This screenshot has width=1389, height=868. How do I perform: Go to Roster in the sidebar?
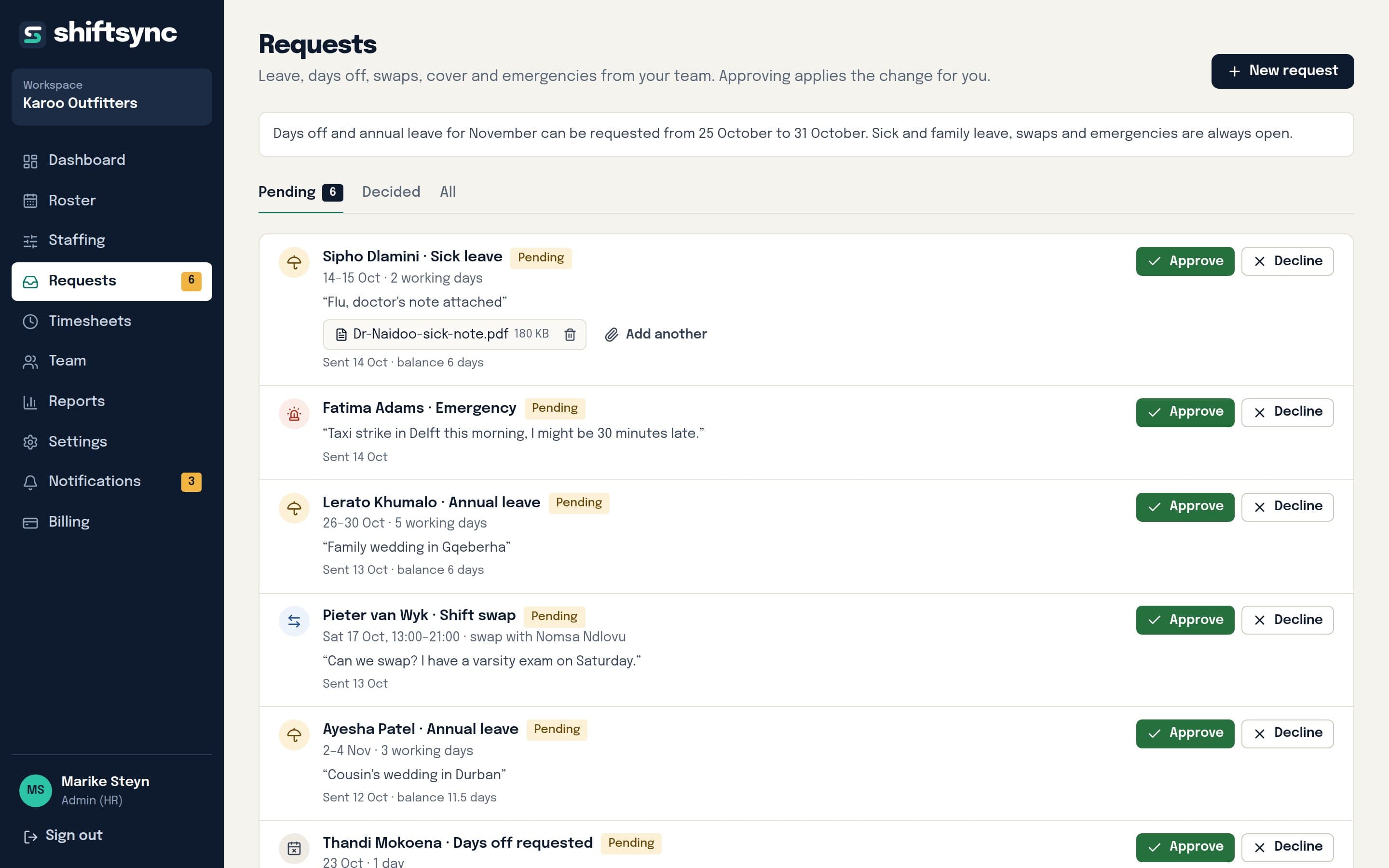pos(111,200)
